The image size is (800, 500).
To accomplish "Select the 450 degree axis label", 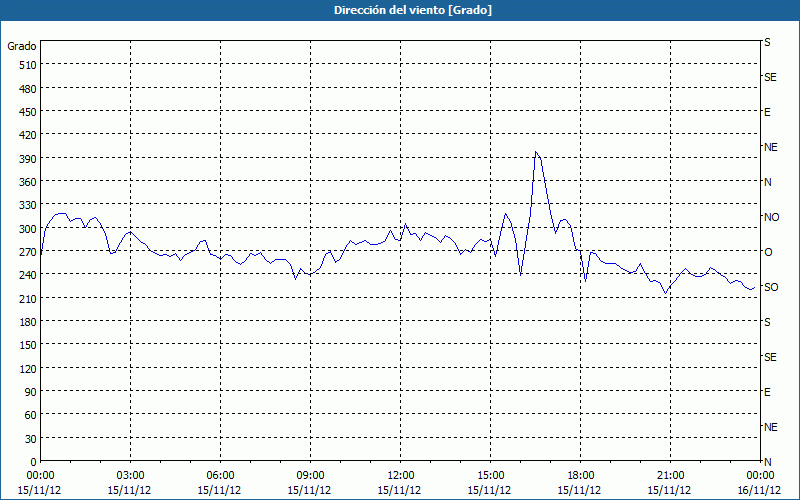I will [29, 112].
